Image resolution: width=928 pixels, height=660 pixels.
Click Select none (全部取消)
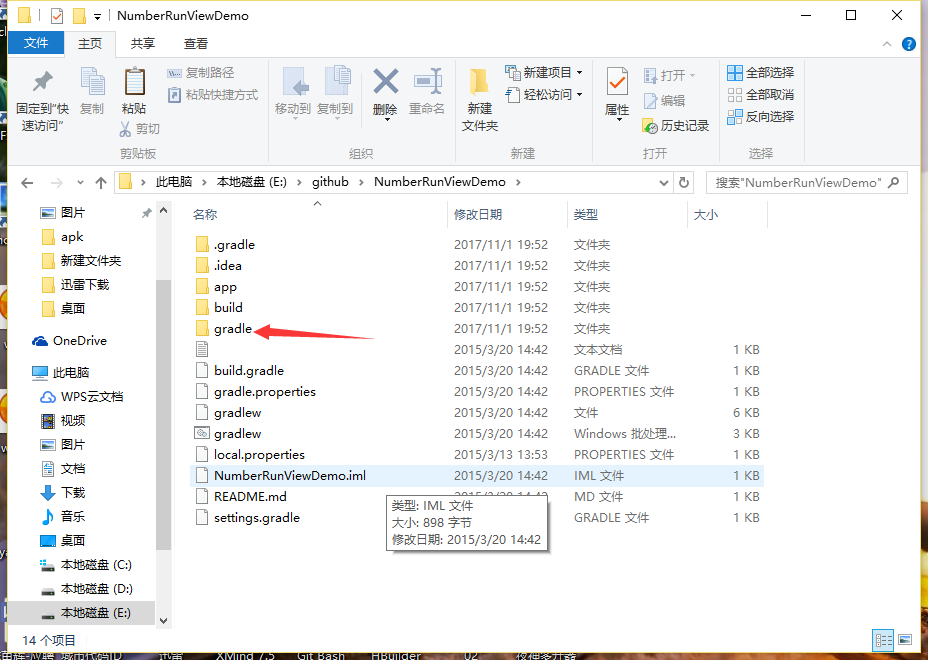tap(761, 95)
